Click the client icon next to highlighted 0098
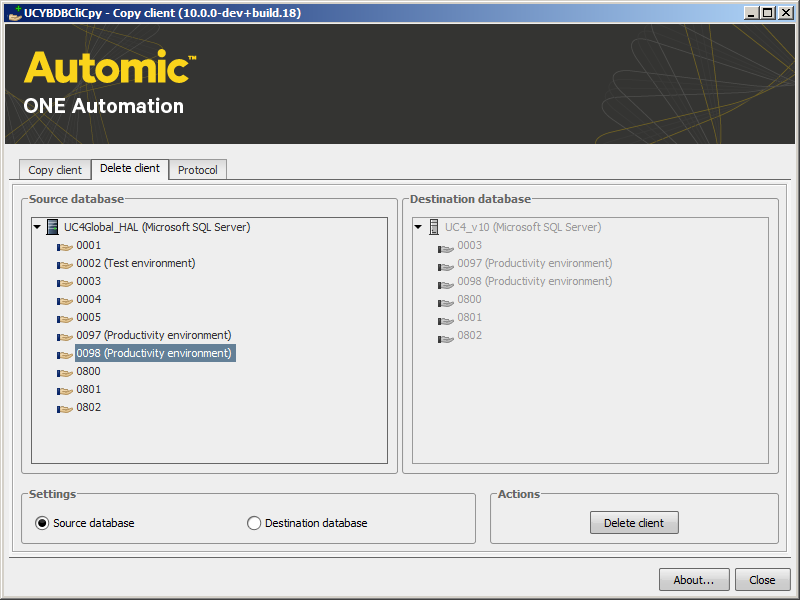The image size is (800, 600). [64, 355]
